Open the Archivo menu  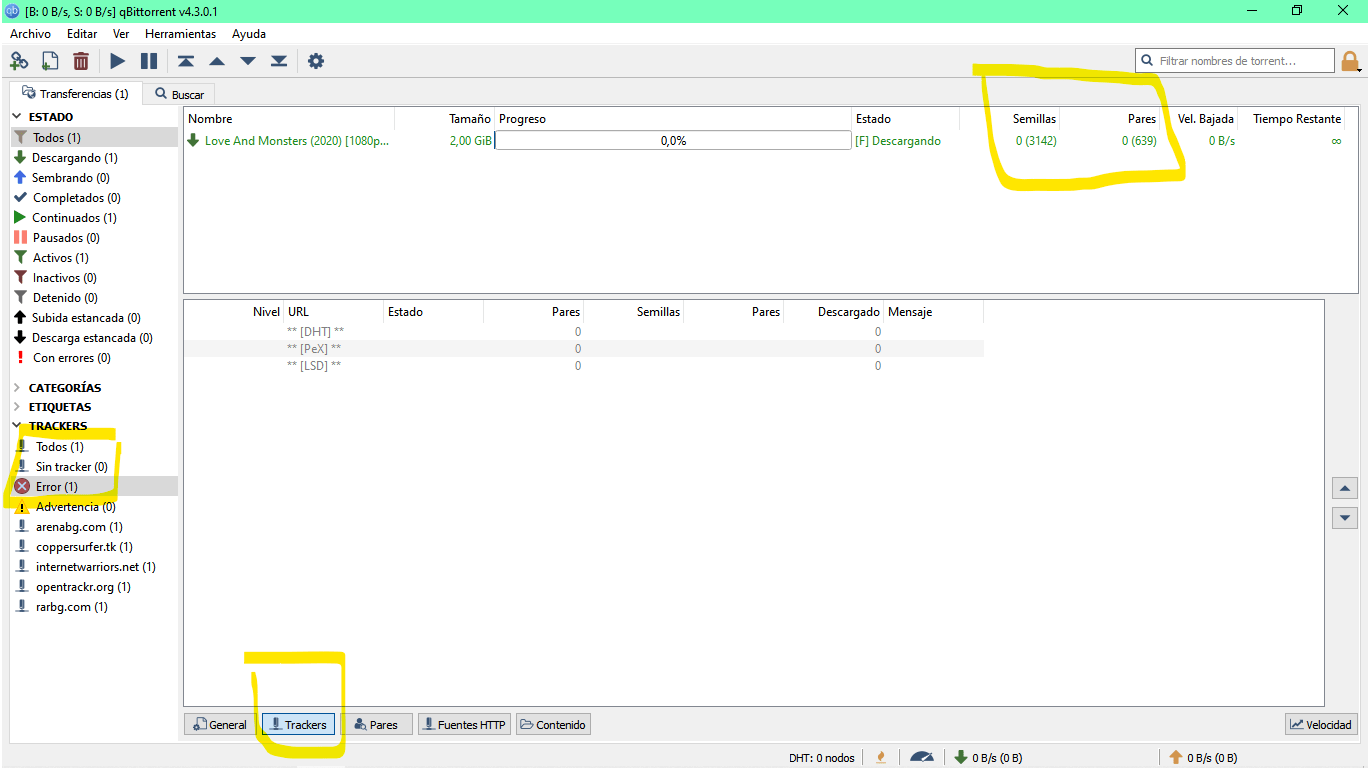pos(30,34)
